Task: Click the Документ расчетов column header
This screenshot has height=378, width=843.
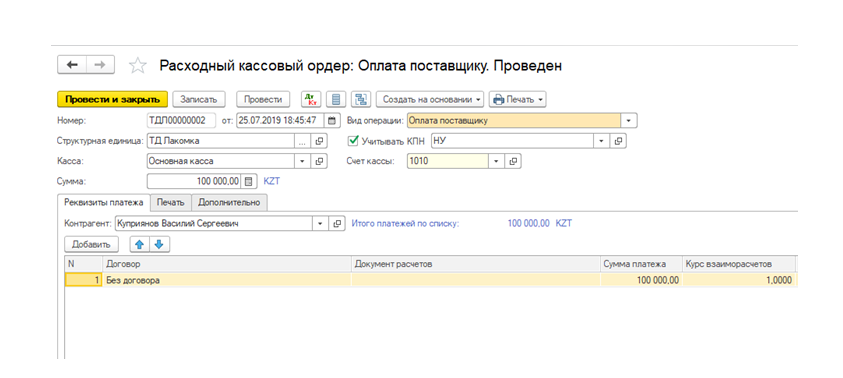Action: point(476,264)
